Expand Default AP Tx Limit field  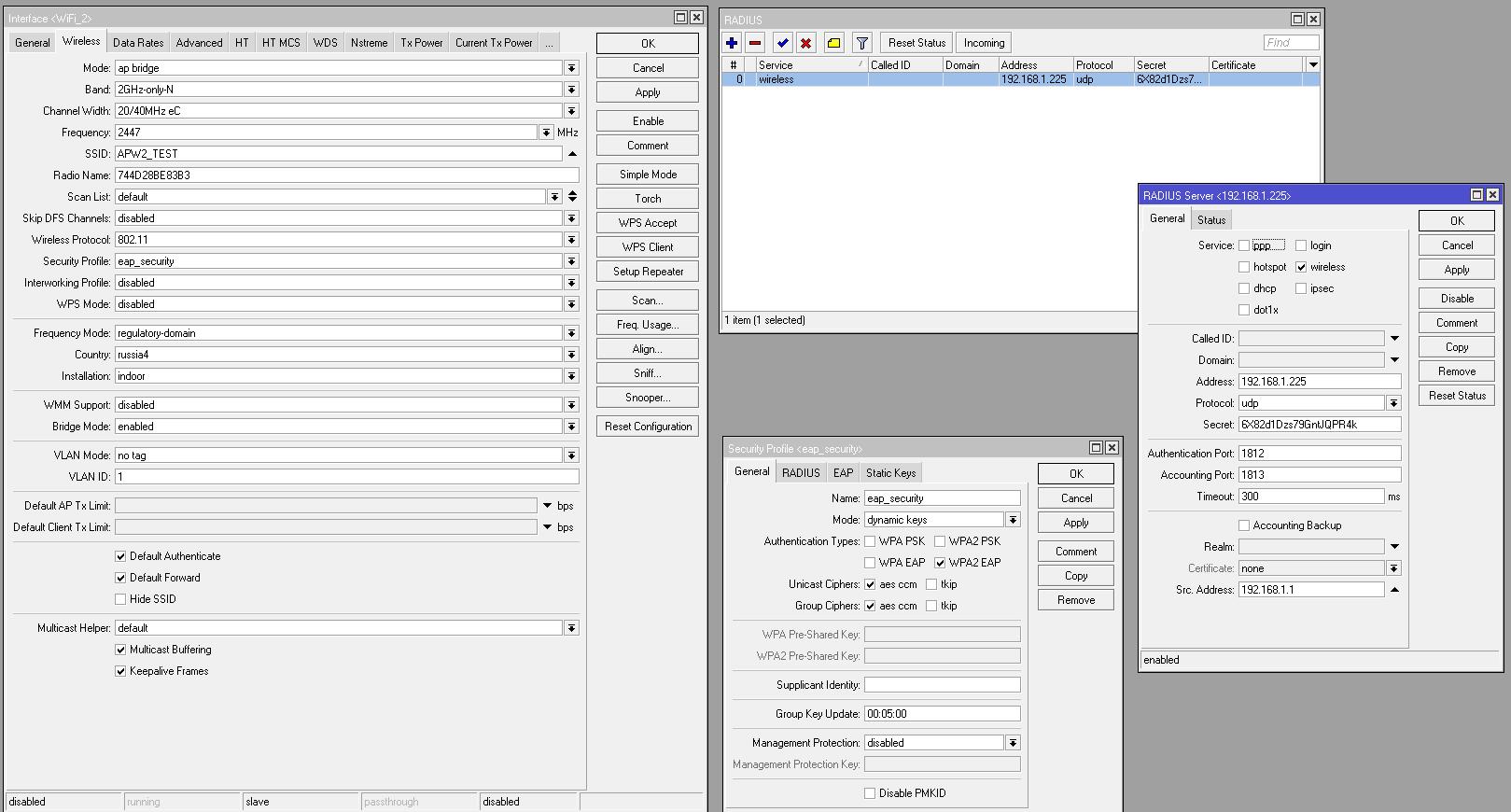(547, 506)
